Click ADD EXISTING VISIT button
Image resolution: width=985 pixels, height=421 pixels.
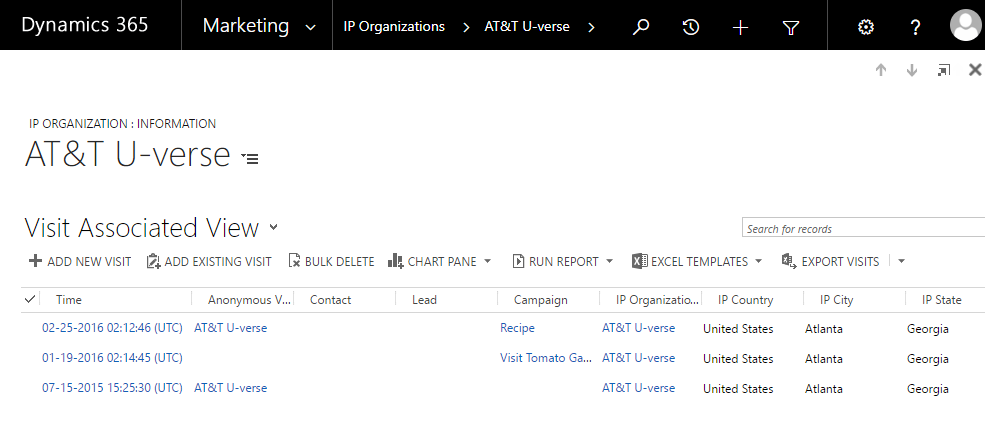[209, 261]
